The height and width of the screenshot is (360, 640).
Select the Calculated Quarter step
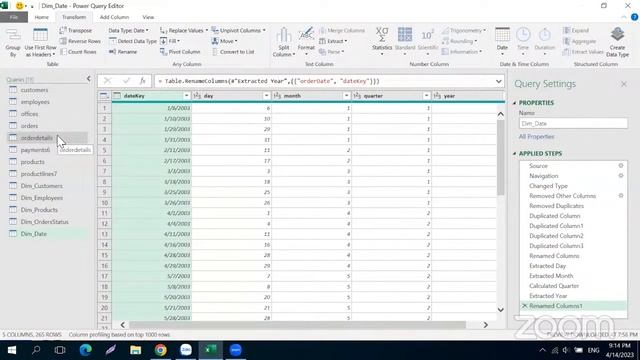pyautogui.click(x=553, y=286)
